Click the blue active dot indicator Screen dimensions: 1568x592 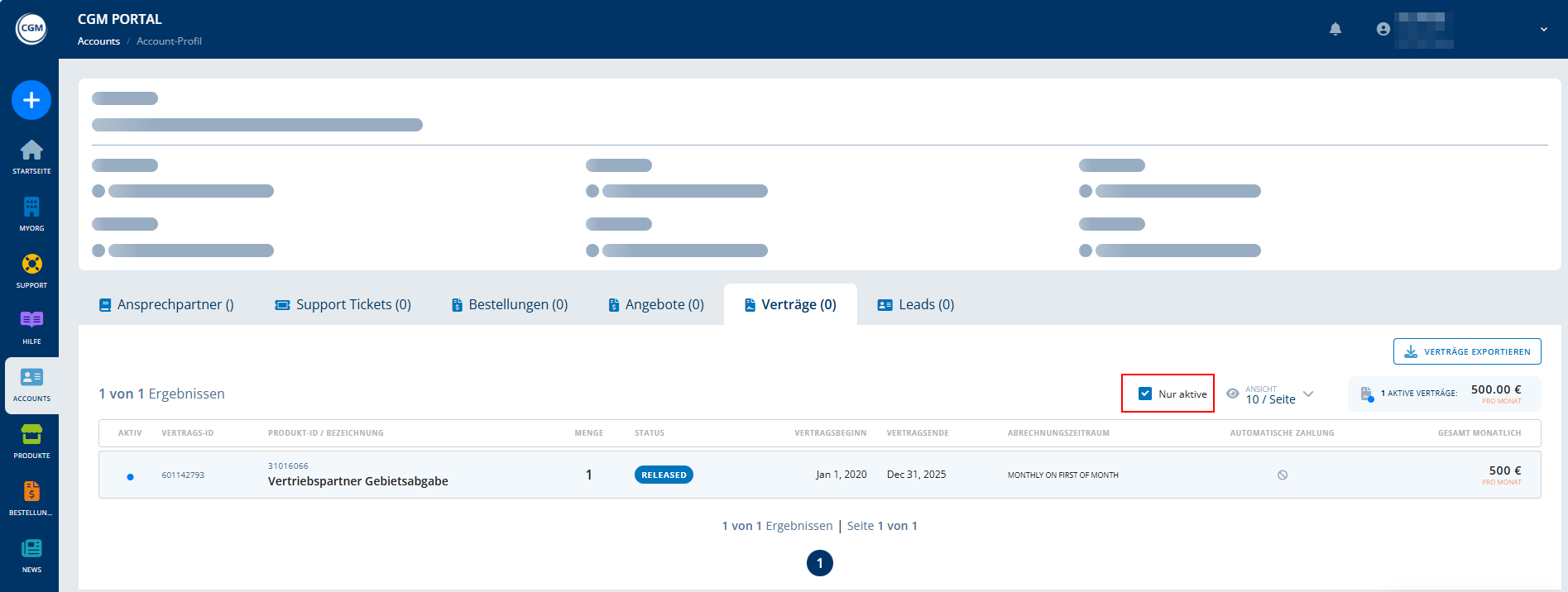[130, 476]
